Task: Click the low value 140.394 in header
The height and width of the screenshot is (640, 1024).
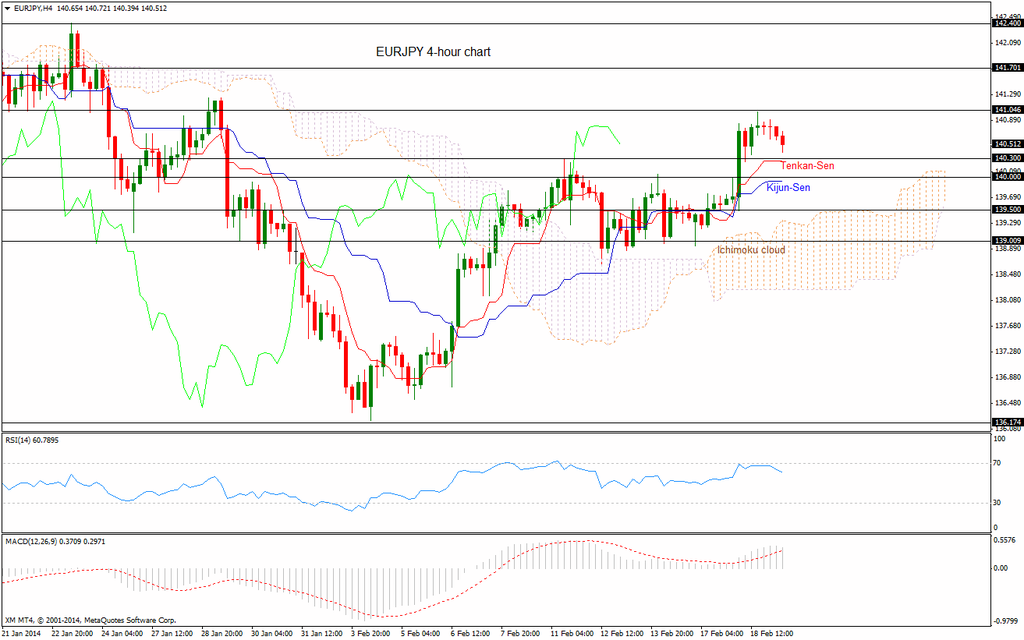Action: [x=125, y=8]
